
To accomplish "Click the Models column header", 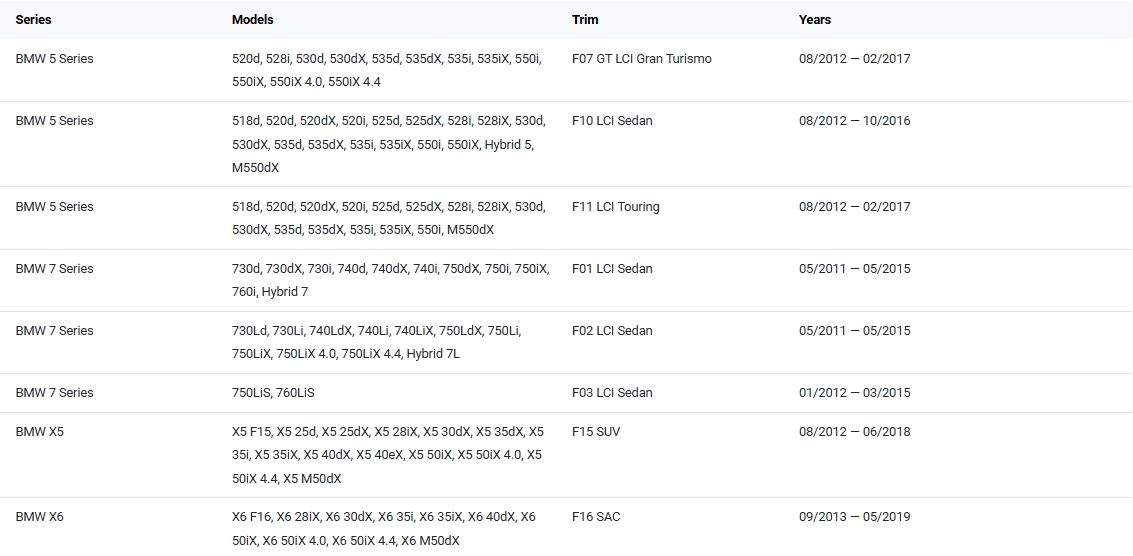I will pyautogui.click(x=252, y=19).
